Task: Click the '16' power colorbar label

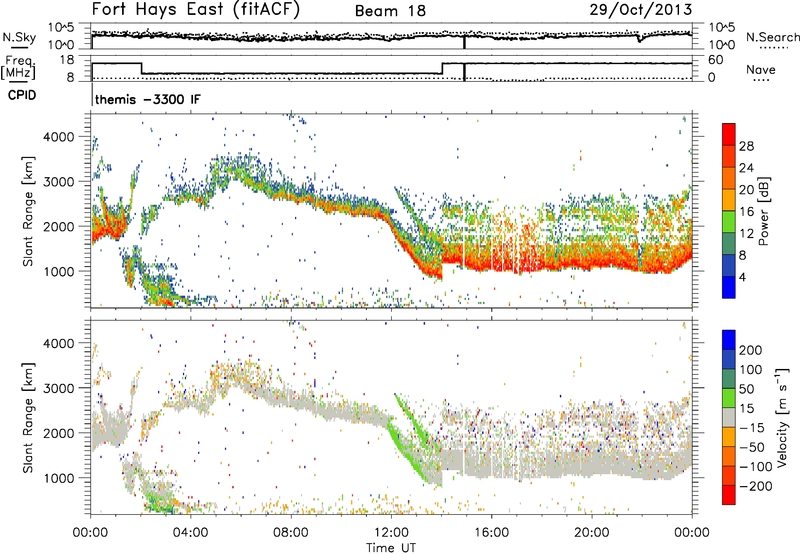Action: [x=746, y=212]
